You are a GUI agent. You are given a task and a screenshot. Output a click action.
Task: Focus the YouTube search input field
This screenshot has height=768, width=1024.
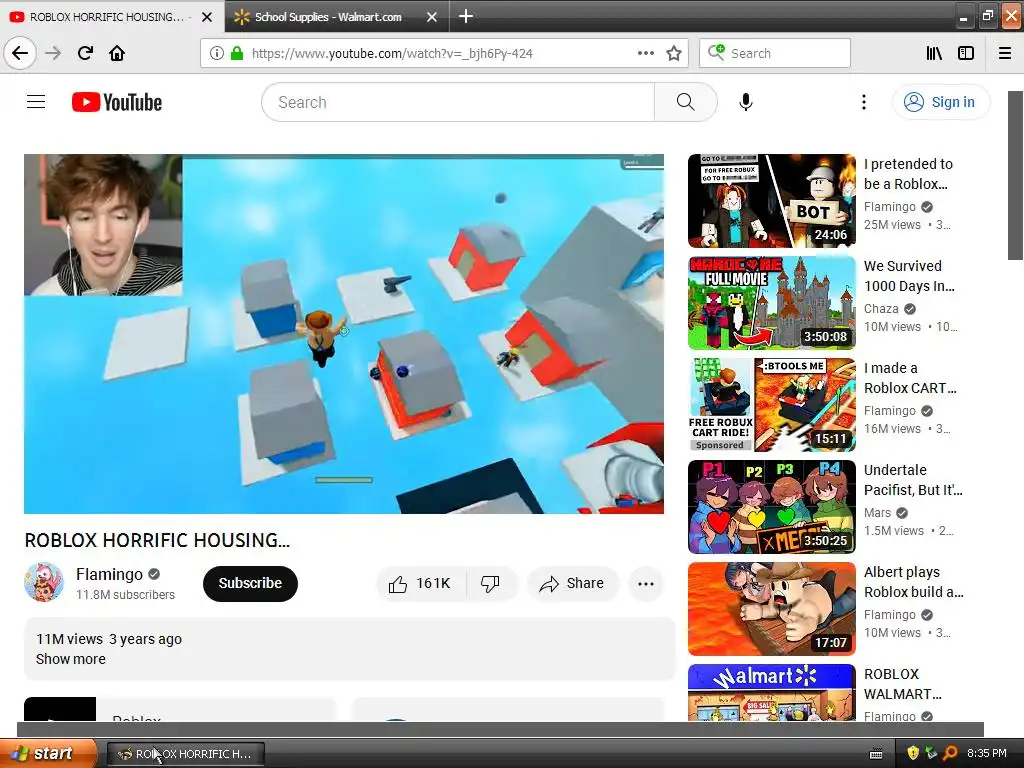click(458, 102)
